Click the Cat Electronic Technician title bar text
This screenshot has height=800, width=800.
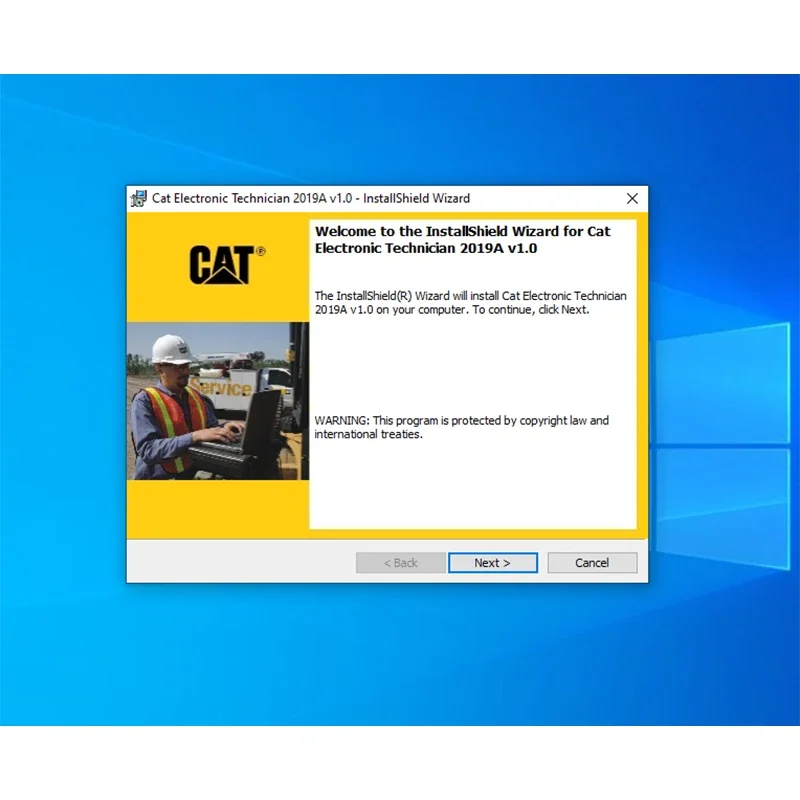coord(311,198)
